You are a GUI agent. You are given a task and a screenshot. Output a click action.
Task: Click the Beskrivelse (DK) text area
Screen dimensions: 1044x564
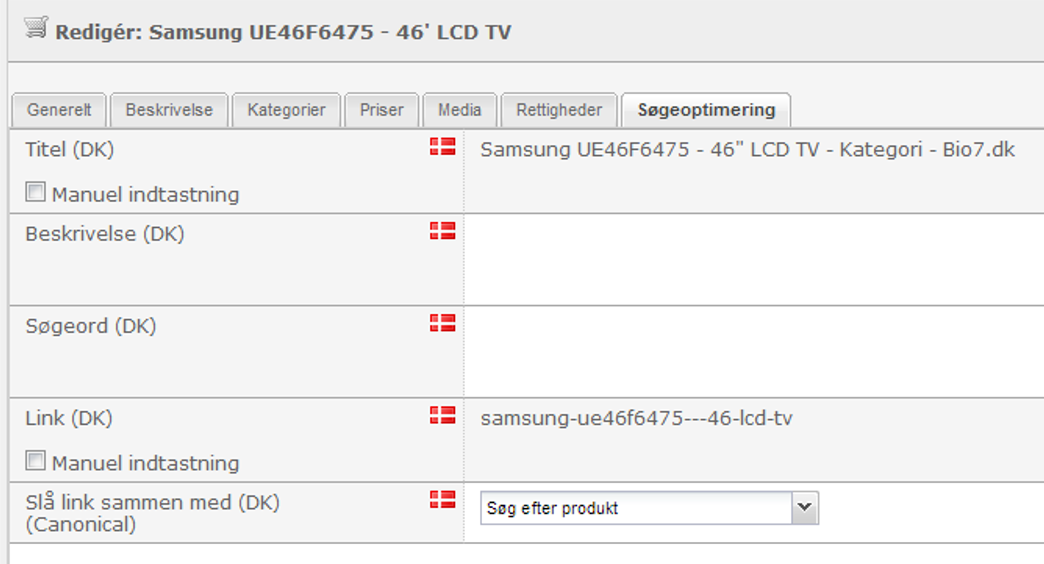click(x=754, y=260)
